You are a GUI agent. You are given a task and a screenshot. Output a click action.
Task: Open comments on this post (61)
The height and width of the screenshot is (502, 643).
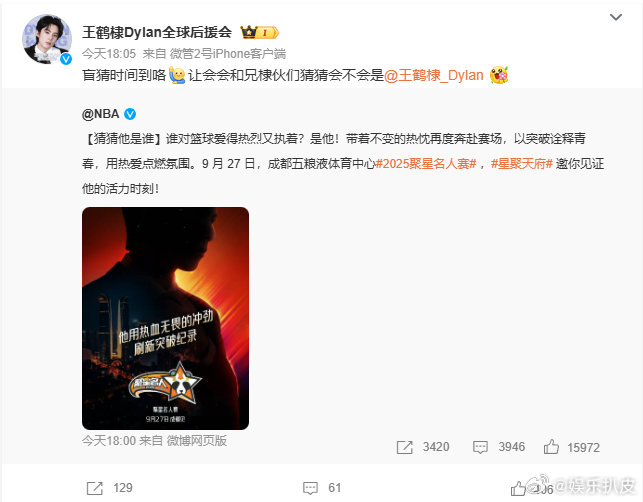tap(310, 488)
